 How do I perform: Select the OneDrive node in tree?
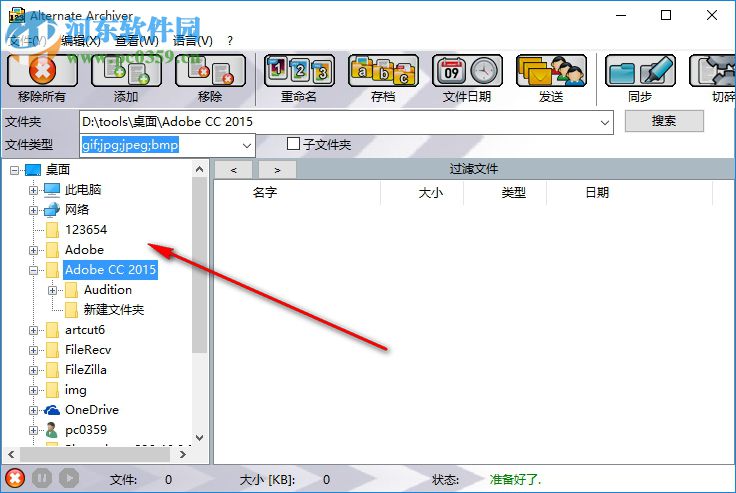pos(92,410)
